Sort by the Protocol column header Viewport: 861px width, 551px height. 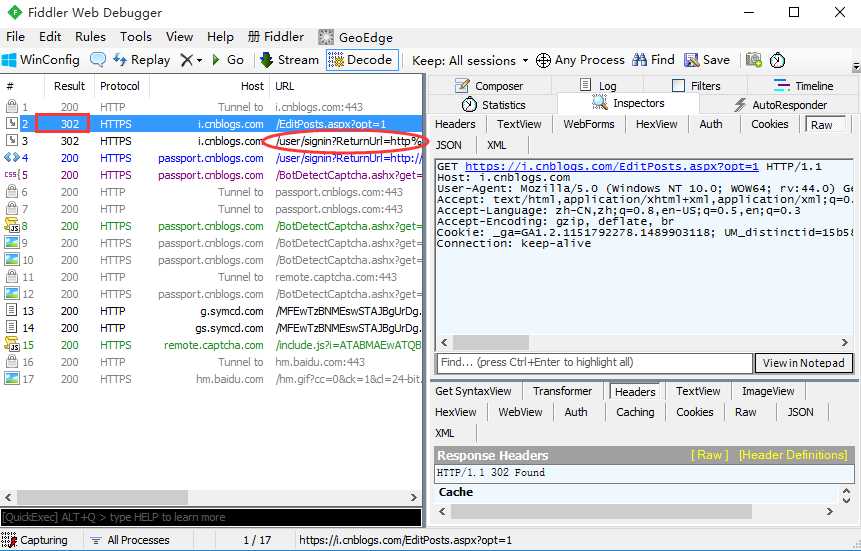pyautogui.click(x=120, y=86)
